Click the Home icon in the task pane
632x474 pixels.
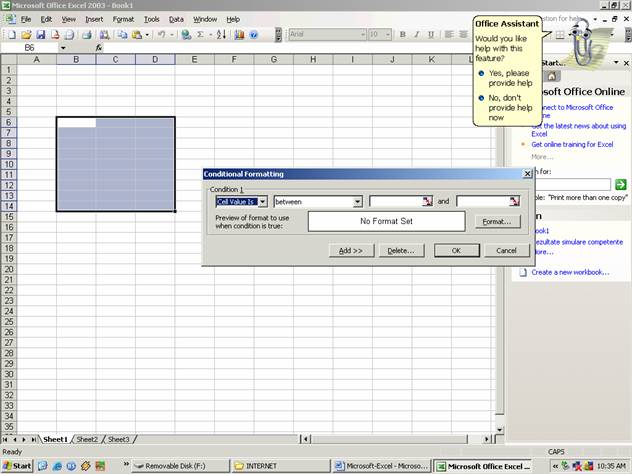pyautogui.click(x=551, y=76)
